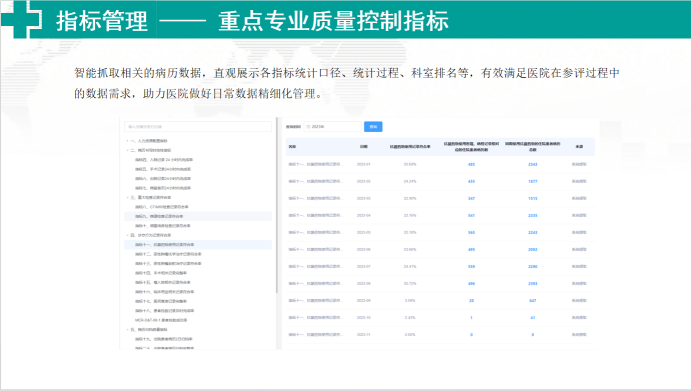Click the tree panel vertical scrollbar
The width and height of the screenshot is (691, 391).
pyautogui.click(x=277, y=205)
